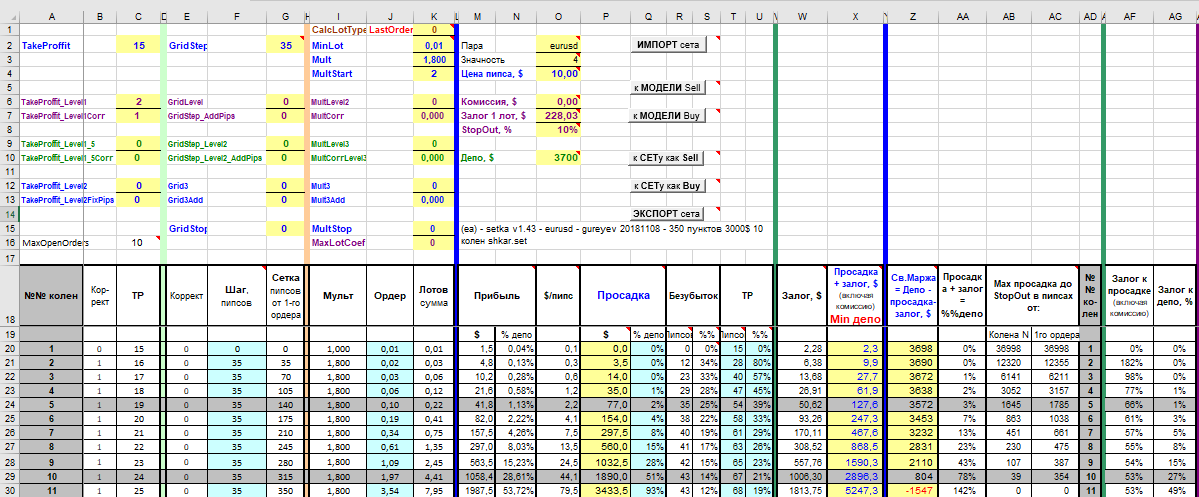This screenshot has height=497, width=1199.
Task: Select the lot sum cell 7,95
Action: 434,489
